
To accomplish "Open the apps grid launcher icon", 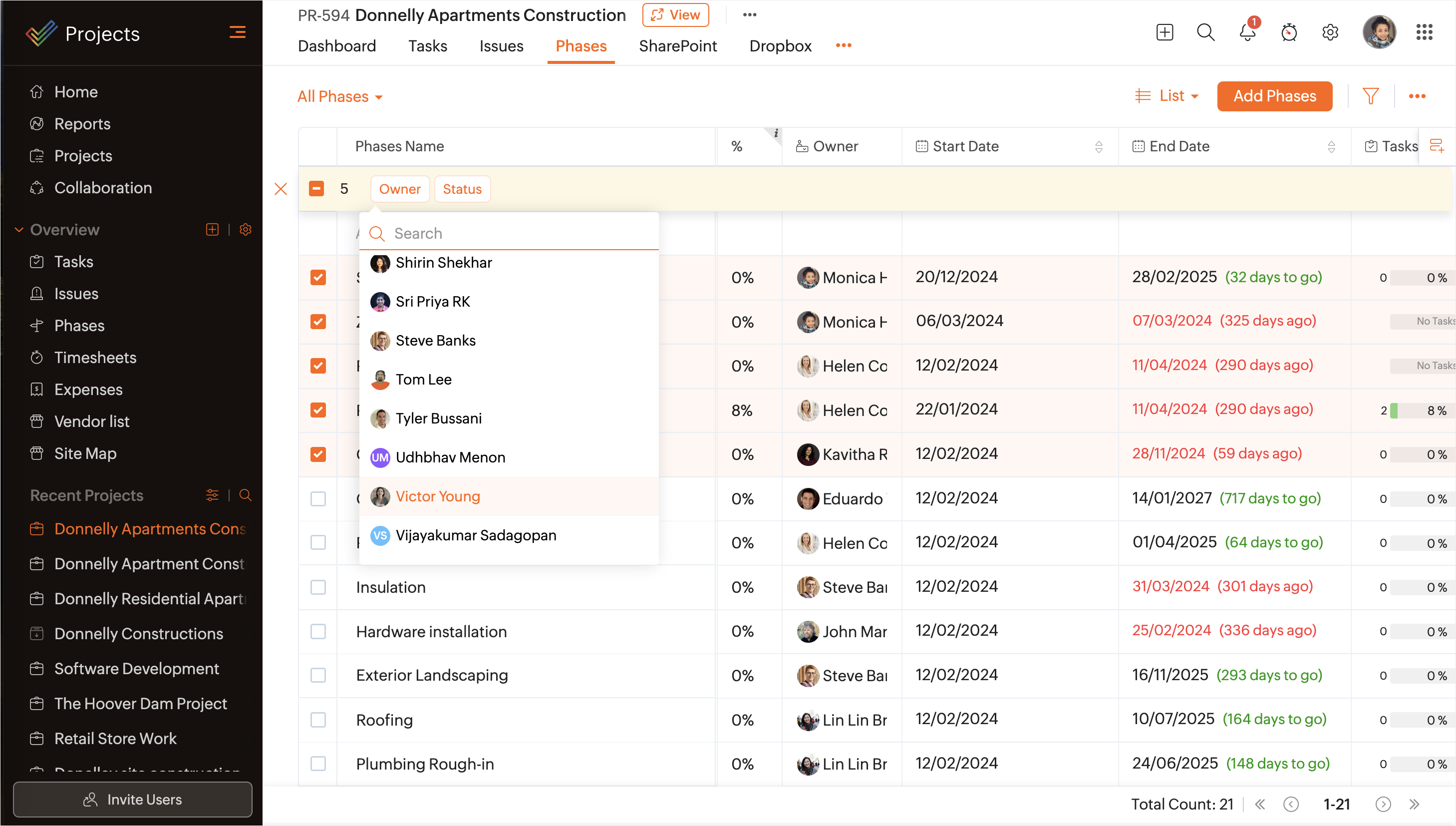I will [x=1424, y=32].
